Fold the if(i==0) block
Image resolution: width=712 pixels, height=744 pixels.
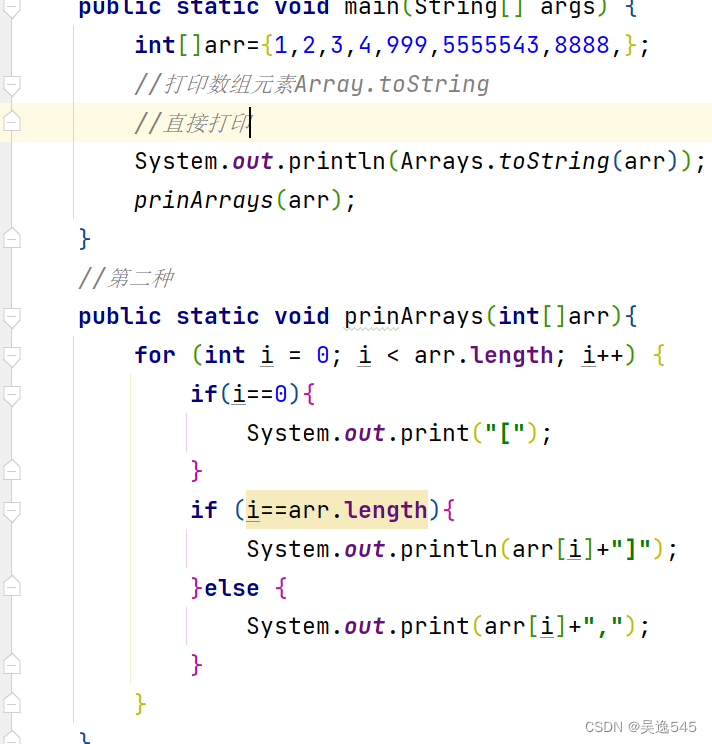point(11,394)
